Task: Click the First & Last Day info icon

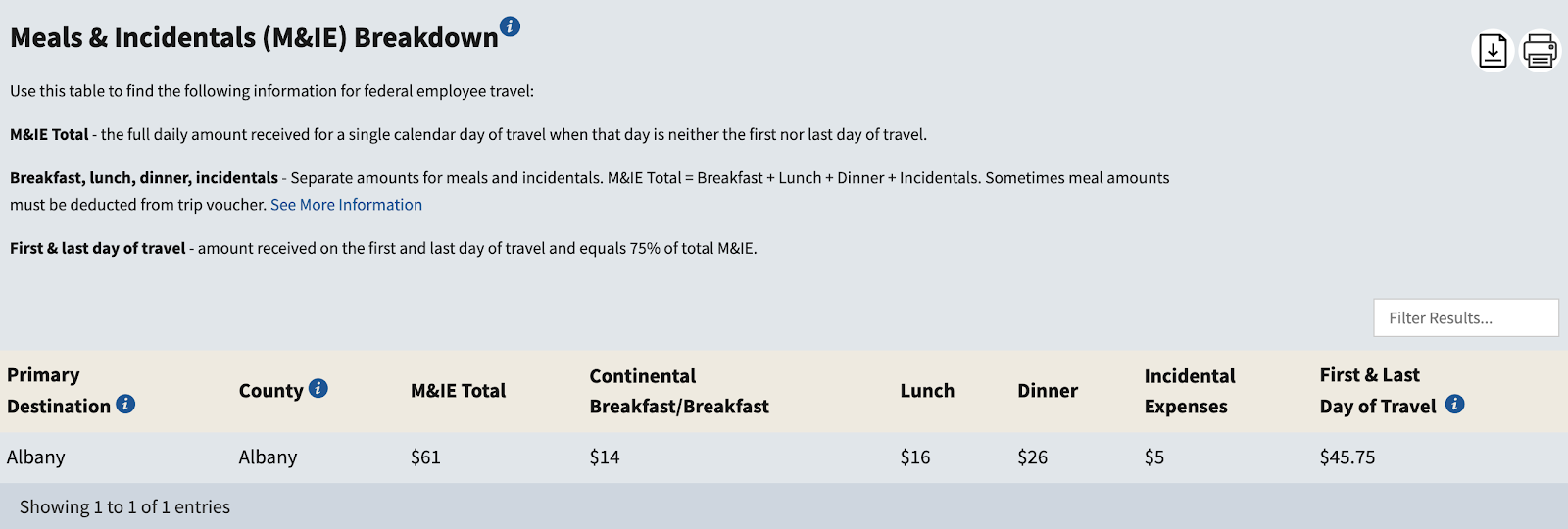Action: click(x=1455, y=404)
